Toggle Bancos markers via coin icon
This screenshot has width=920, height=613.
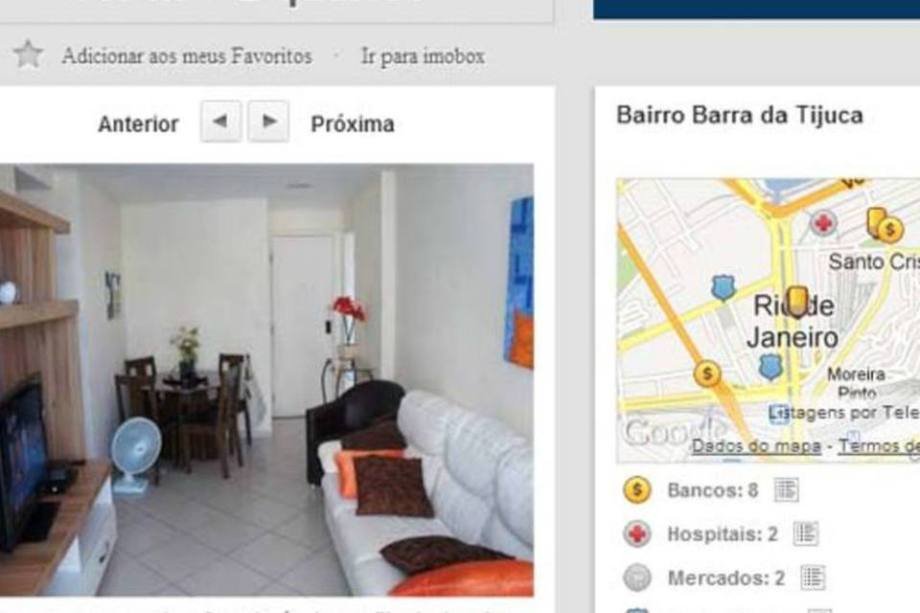[637, 490]
